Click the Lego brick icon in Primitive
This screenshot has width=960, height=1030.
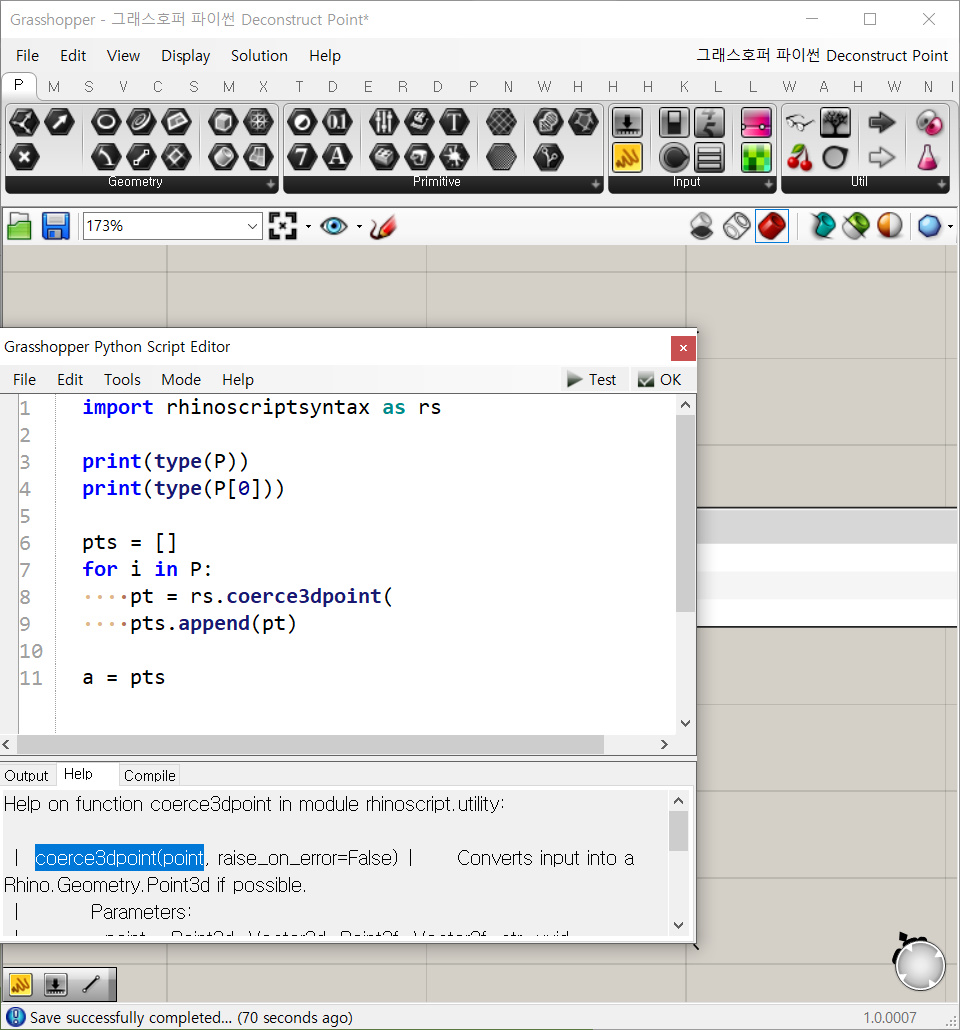coord(384,157)
